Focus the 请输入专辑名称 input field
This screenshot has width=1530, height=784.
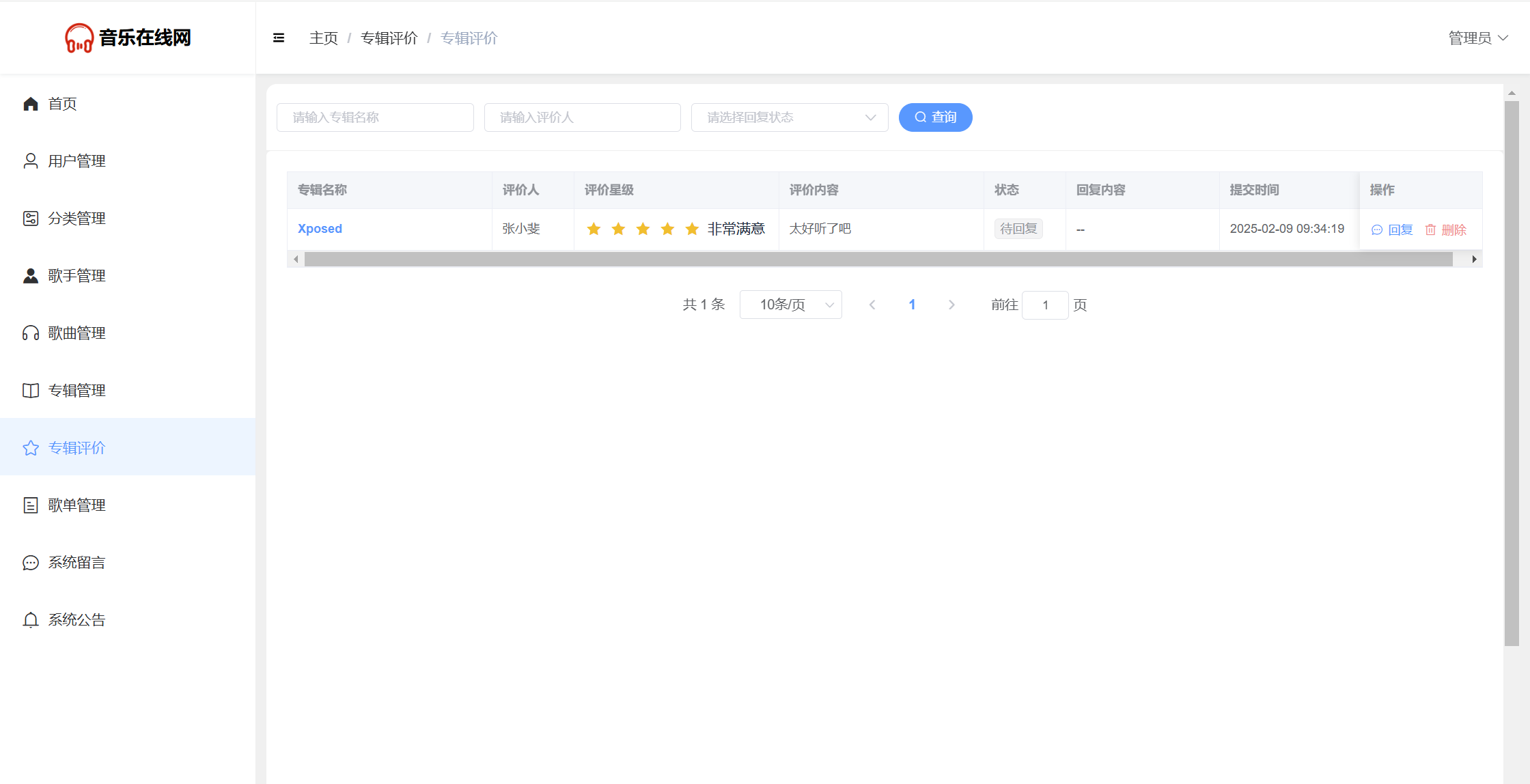click(x=375, y=117)
